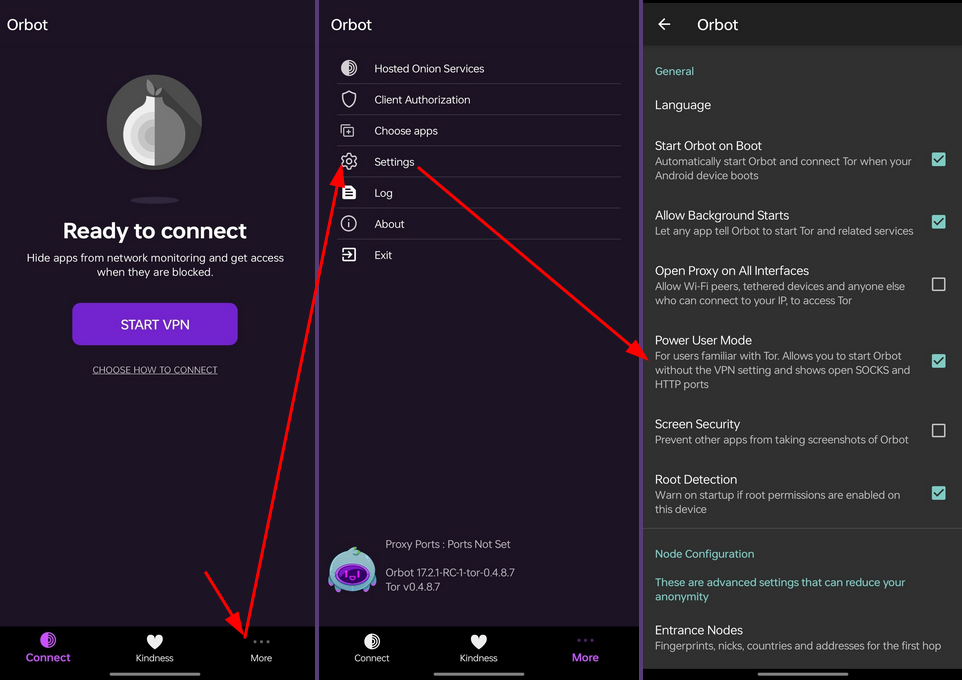Click the START VPN button
The height and width of the screenshot is (680, 962).
click(155, 324)
